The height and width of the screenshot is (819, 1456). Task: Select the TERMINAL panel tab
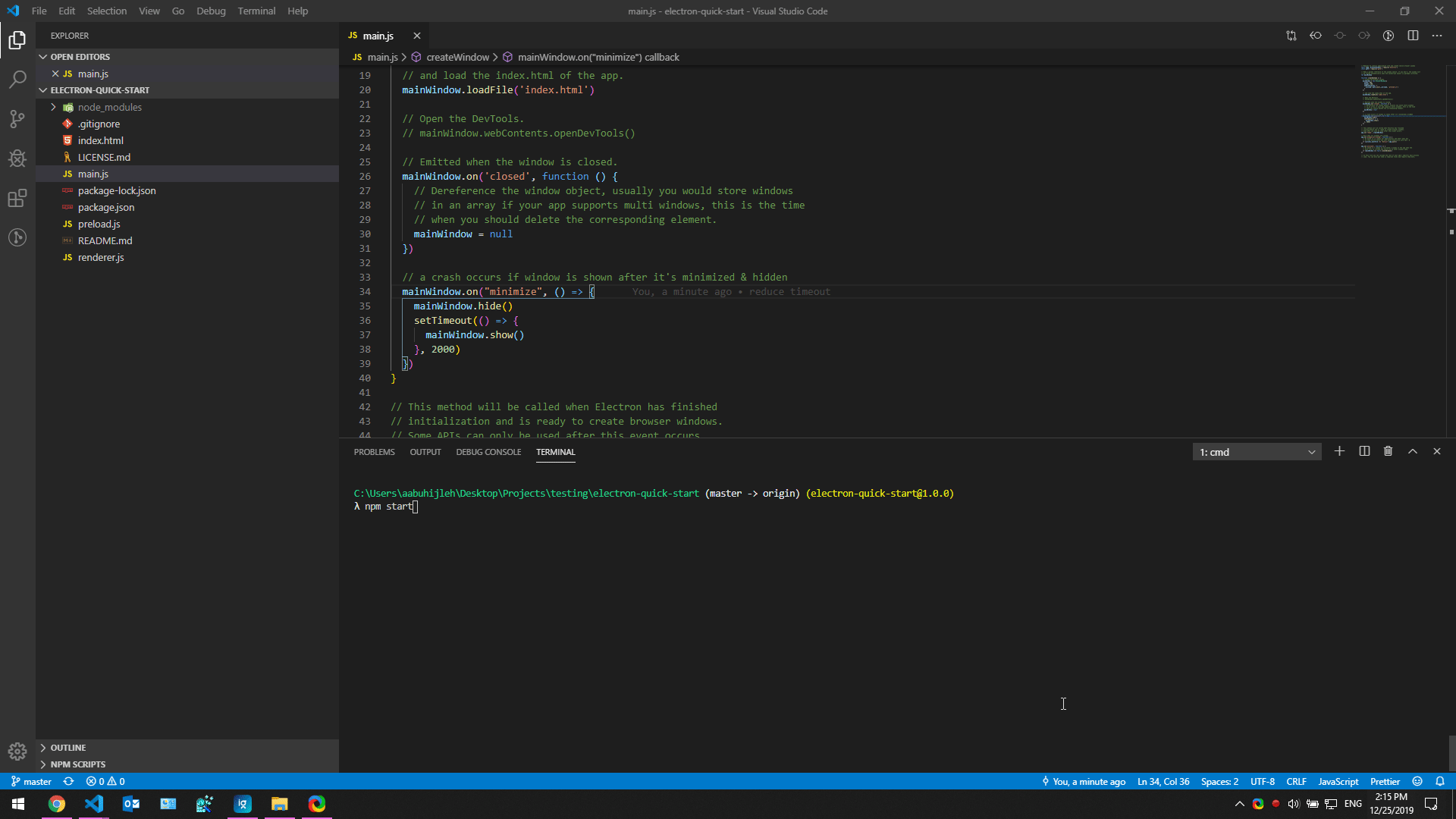click(x=556, y=452)
